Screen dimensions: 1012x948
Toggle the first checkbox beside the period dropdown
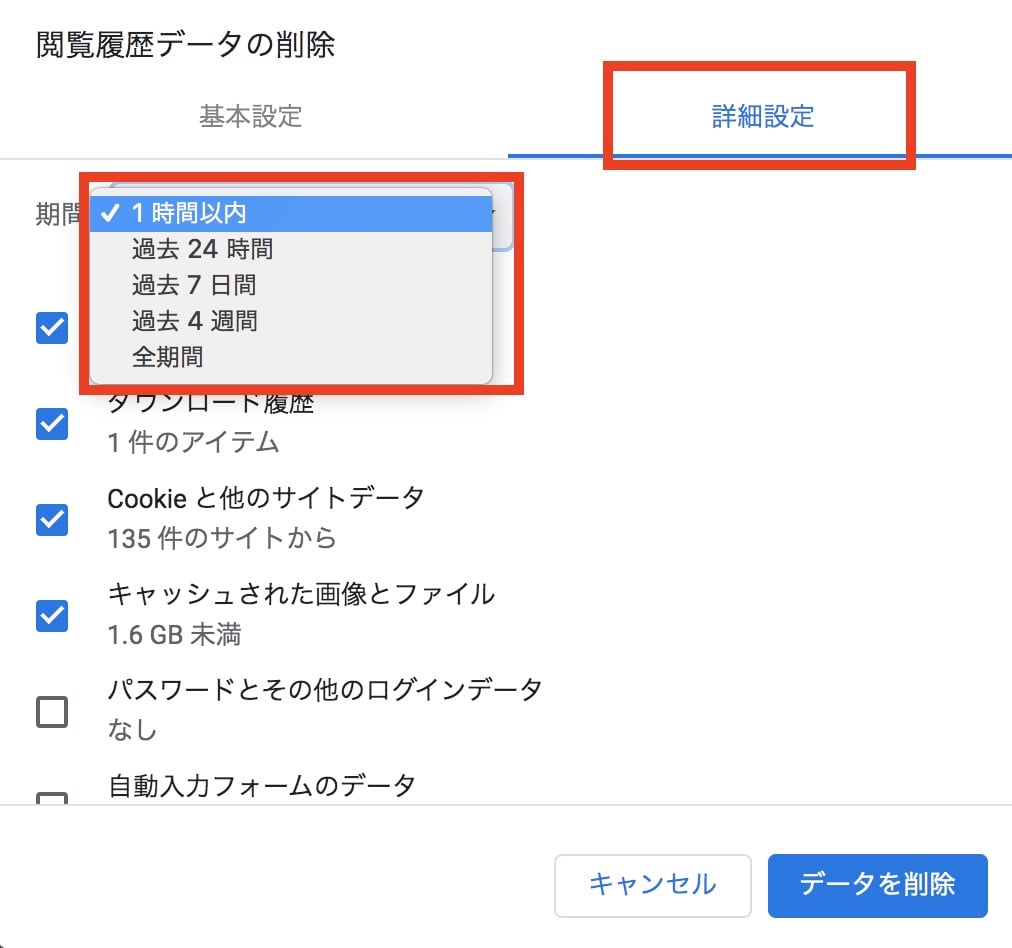coord(52,328)
